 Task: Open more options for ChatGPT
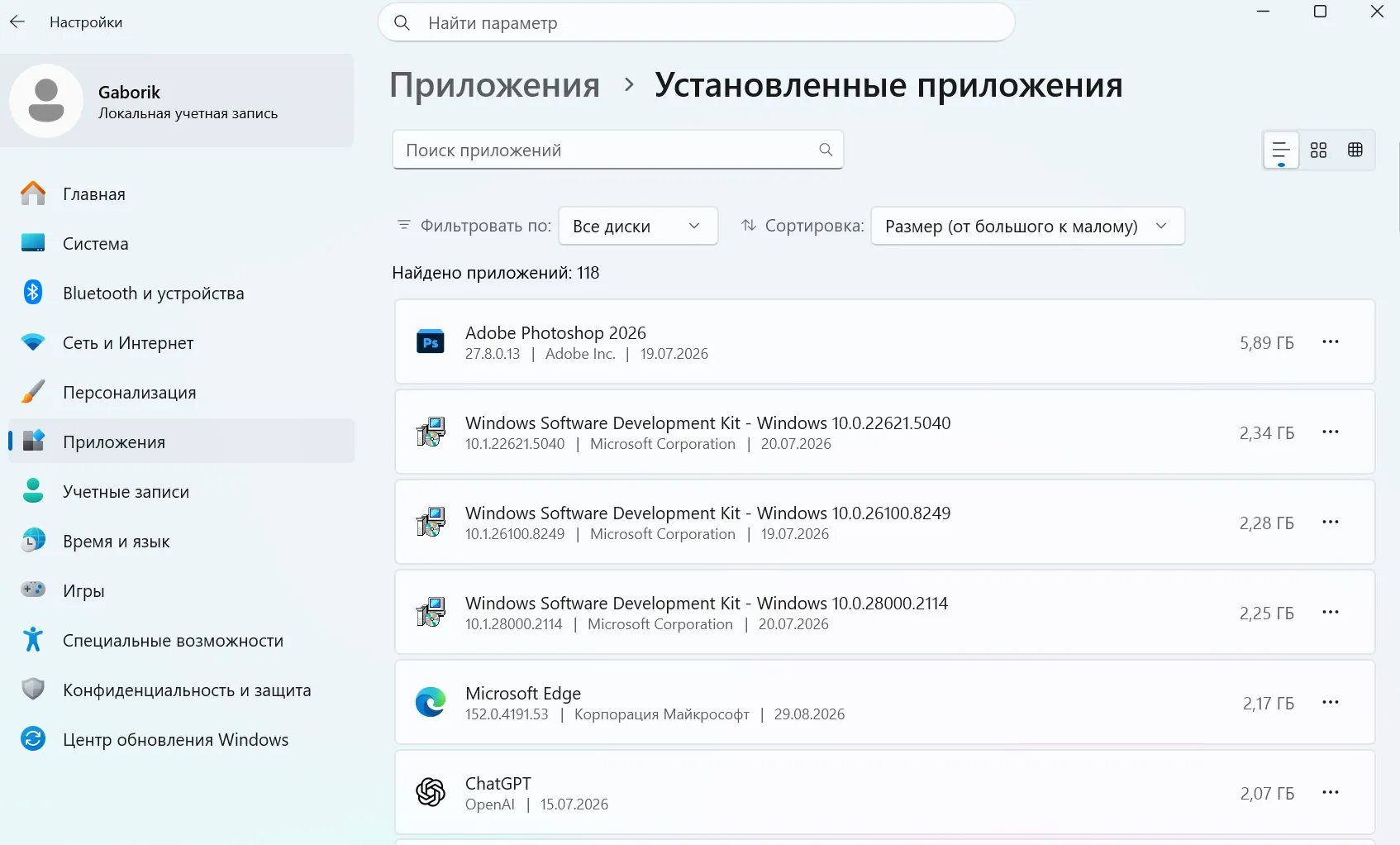[1331, 793]
